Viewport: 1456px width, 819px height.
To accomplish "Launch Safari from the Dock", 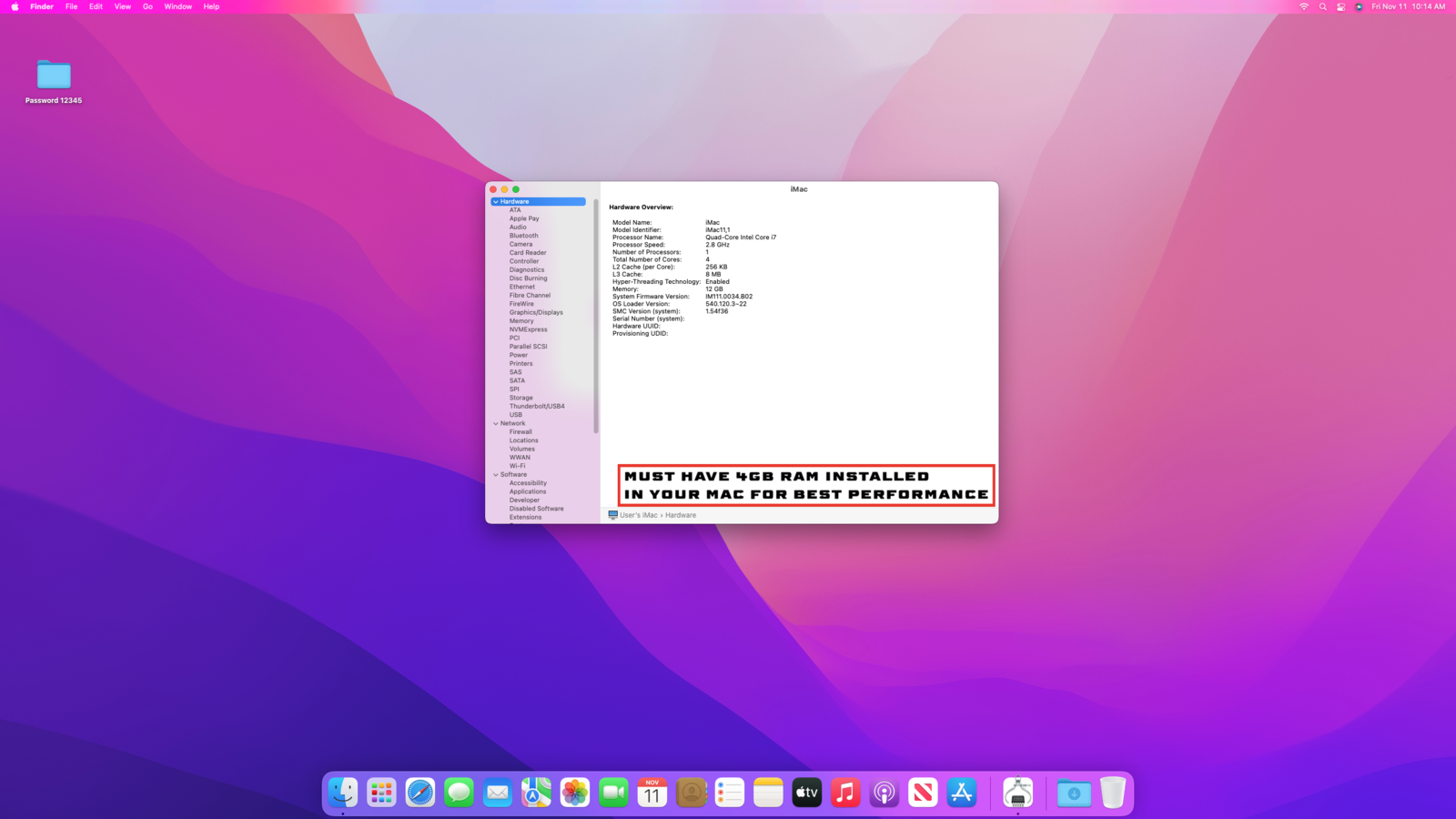I will click(420, 793).
